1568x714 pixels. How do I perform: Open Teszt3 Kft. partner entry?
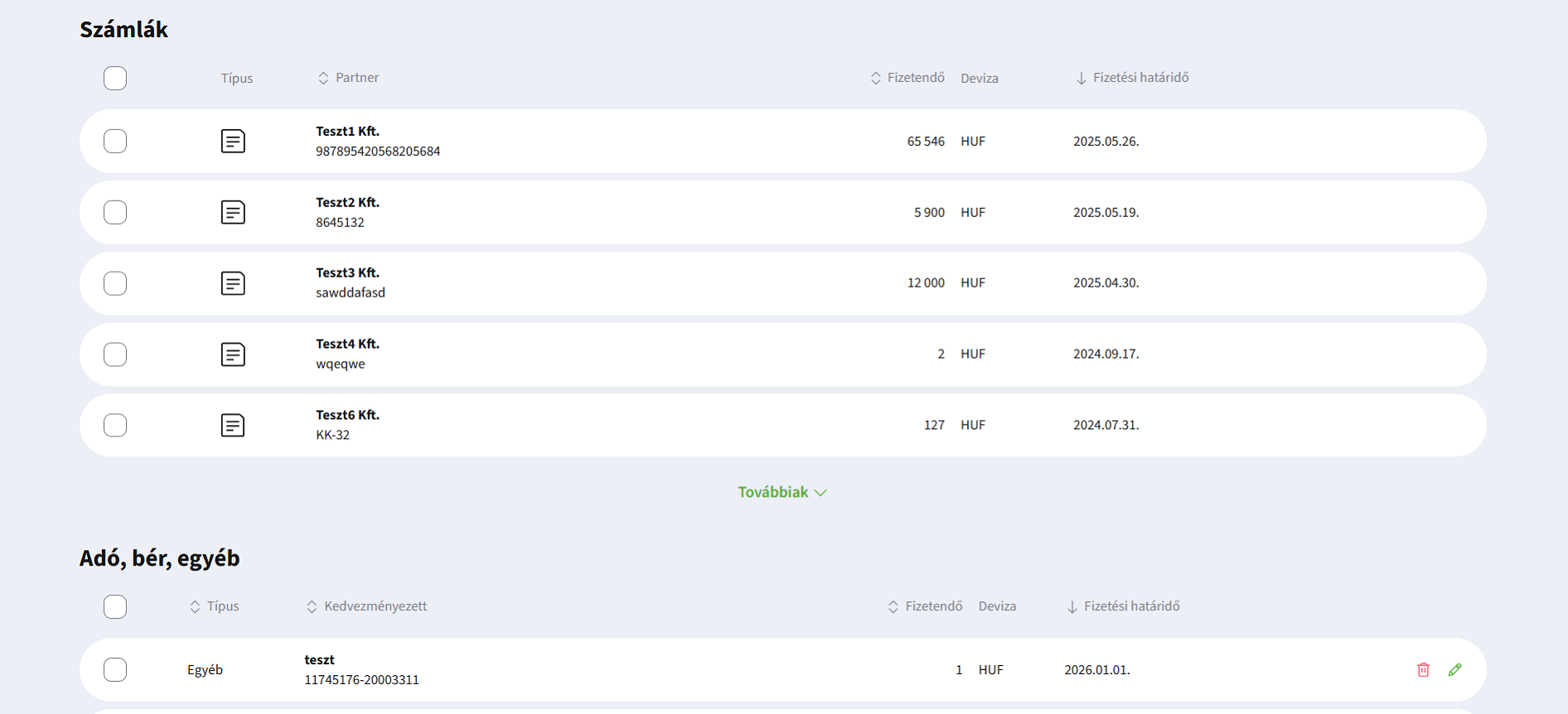(347, 273)
